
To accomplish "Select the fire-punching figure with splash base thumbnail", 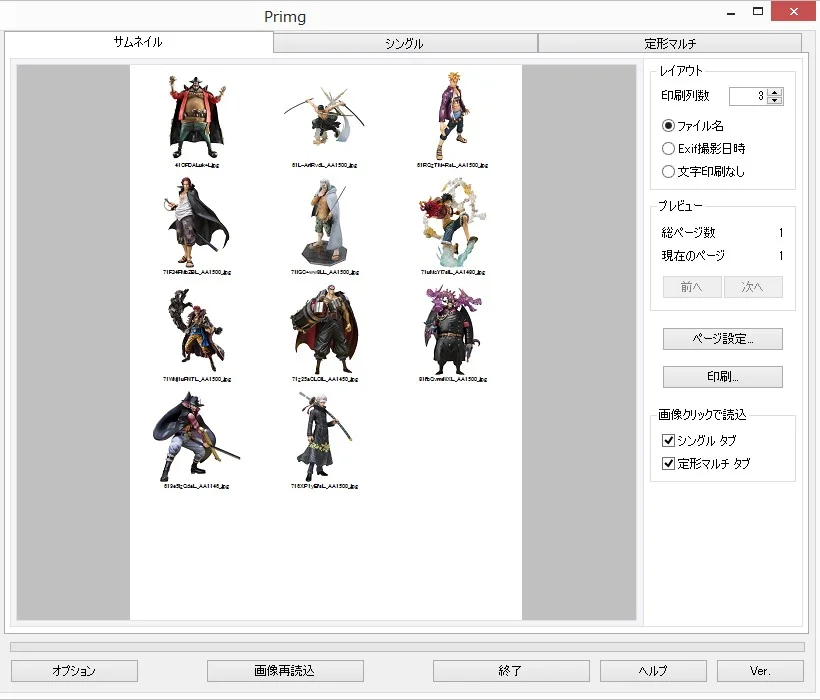I will coord(452,223).
